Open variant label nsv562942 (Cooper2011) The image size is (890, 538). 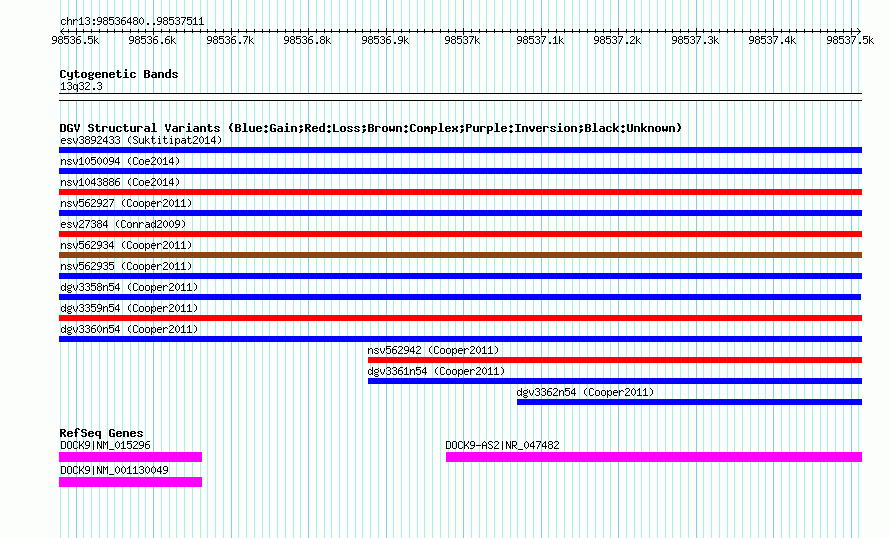click(433, 350)
